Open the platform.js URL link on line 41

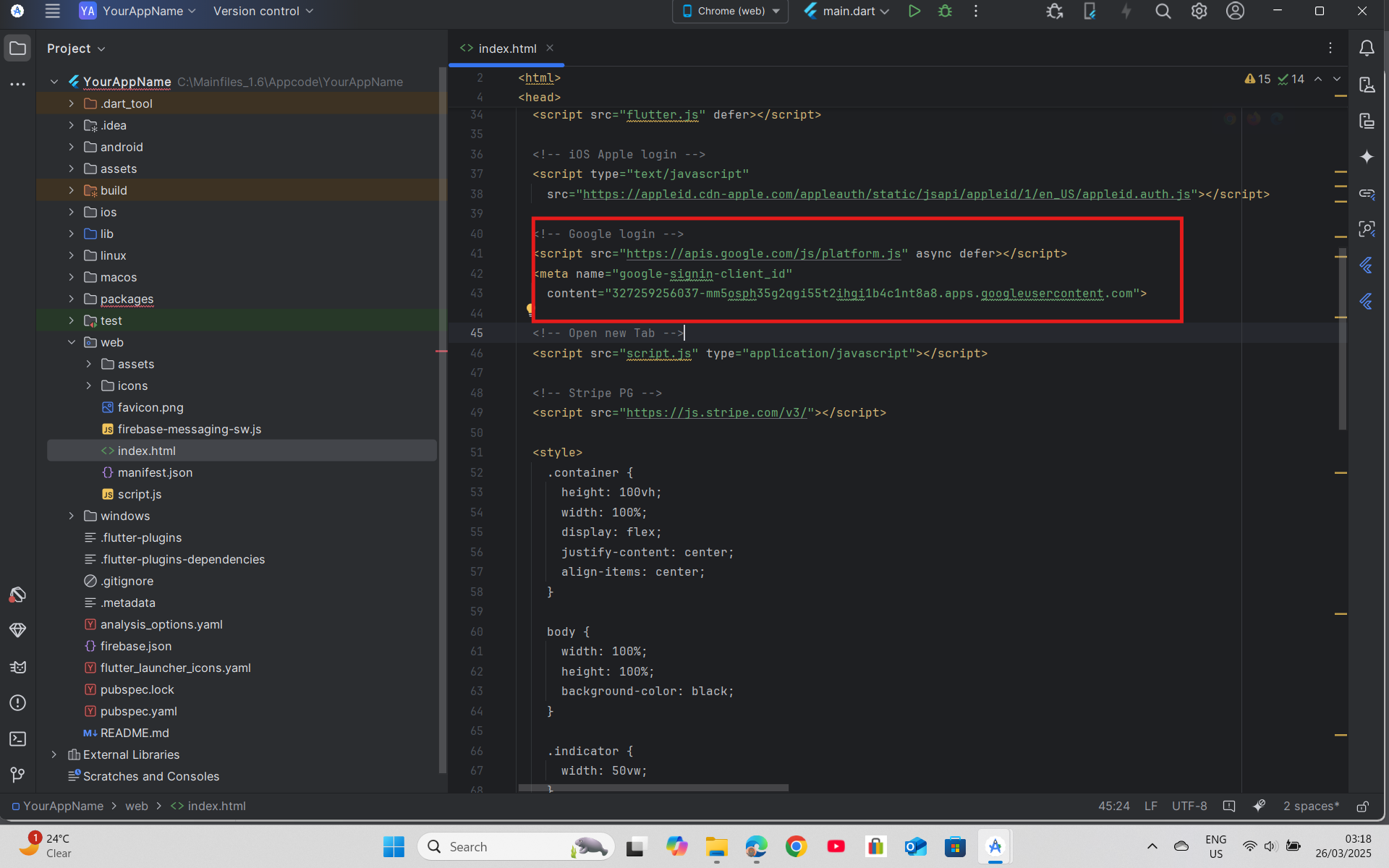coord(763,254)
